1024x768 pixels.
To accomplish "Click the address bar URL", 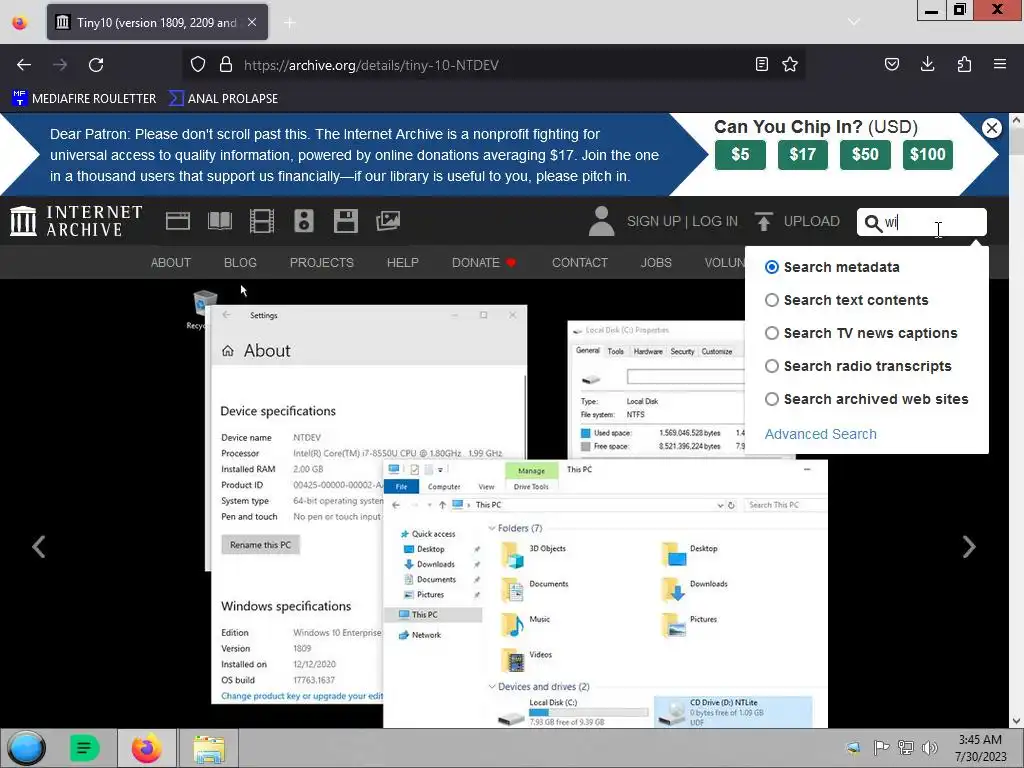I will click(371, 65).
